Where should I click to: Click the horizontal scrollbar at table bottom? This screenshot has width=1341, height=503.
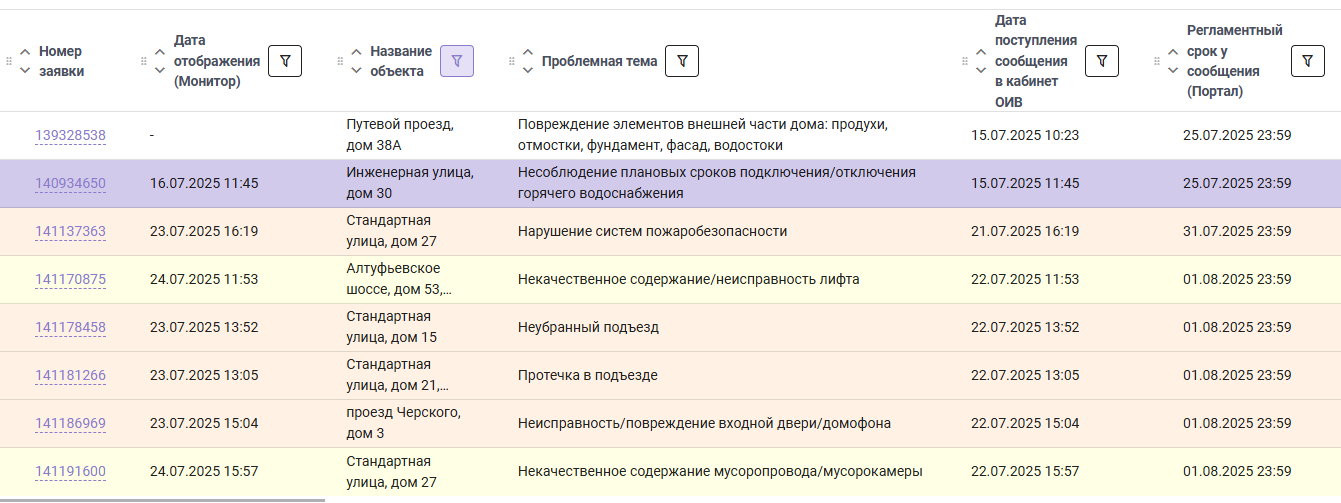162,499
